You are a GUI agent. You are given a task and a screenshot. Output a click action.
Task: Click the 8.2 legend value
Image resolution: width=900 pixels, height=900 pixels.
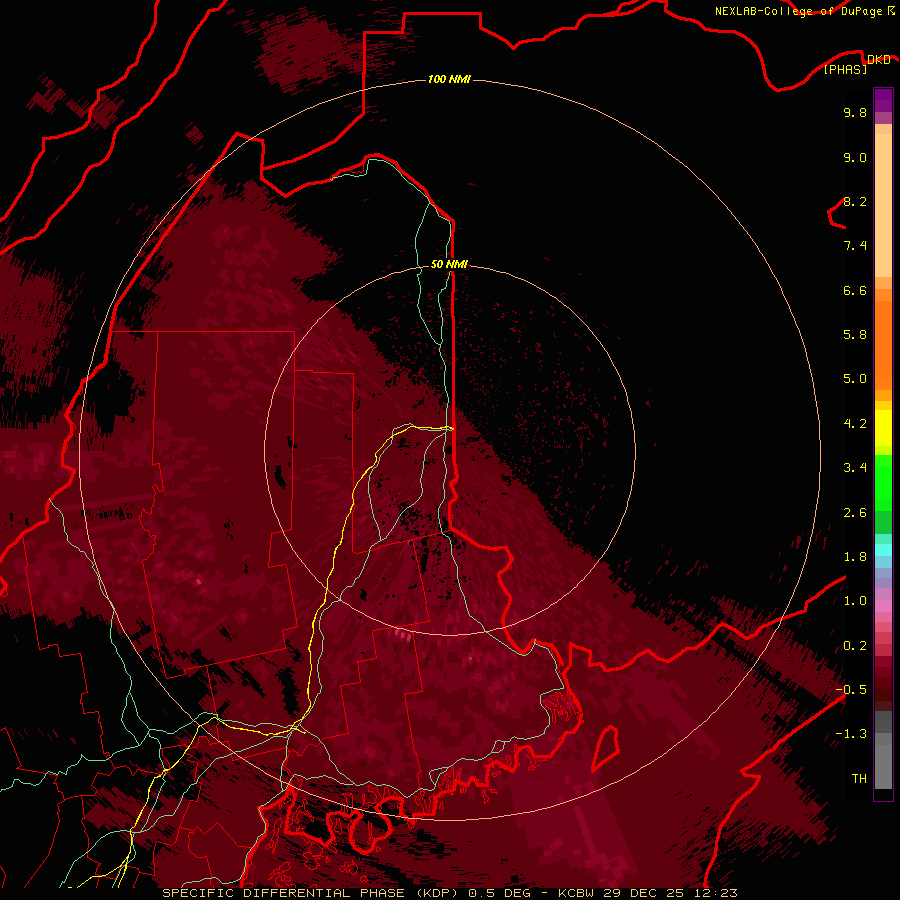(855, 201)
